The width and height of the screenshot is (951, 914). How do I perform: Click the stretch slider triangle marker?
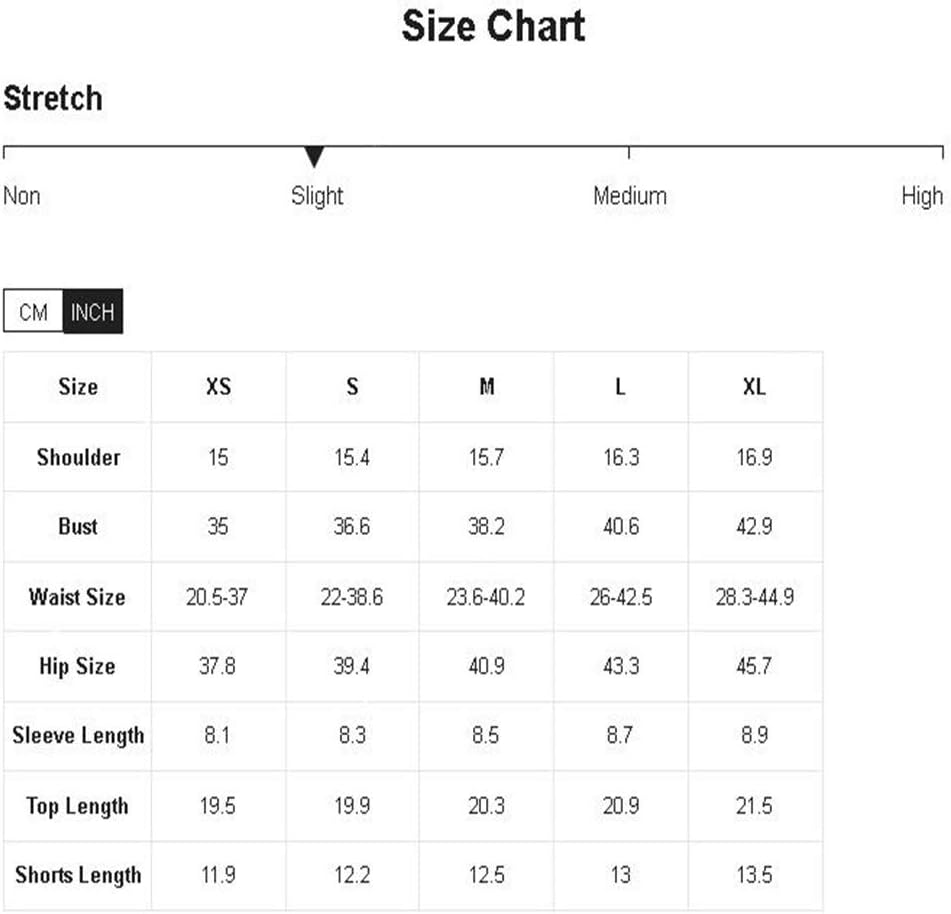(x=314, y=157)
